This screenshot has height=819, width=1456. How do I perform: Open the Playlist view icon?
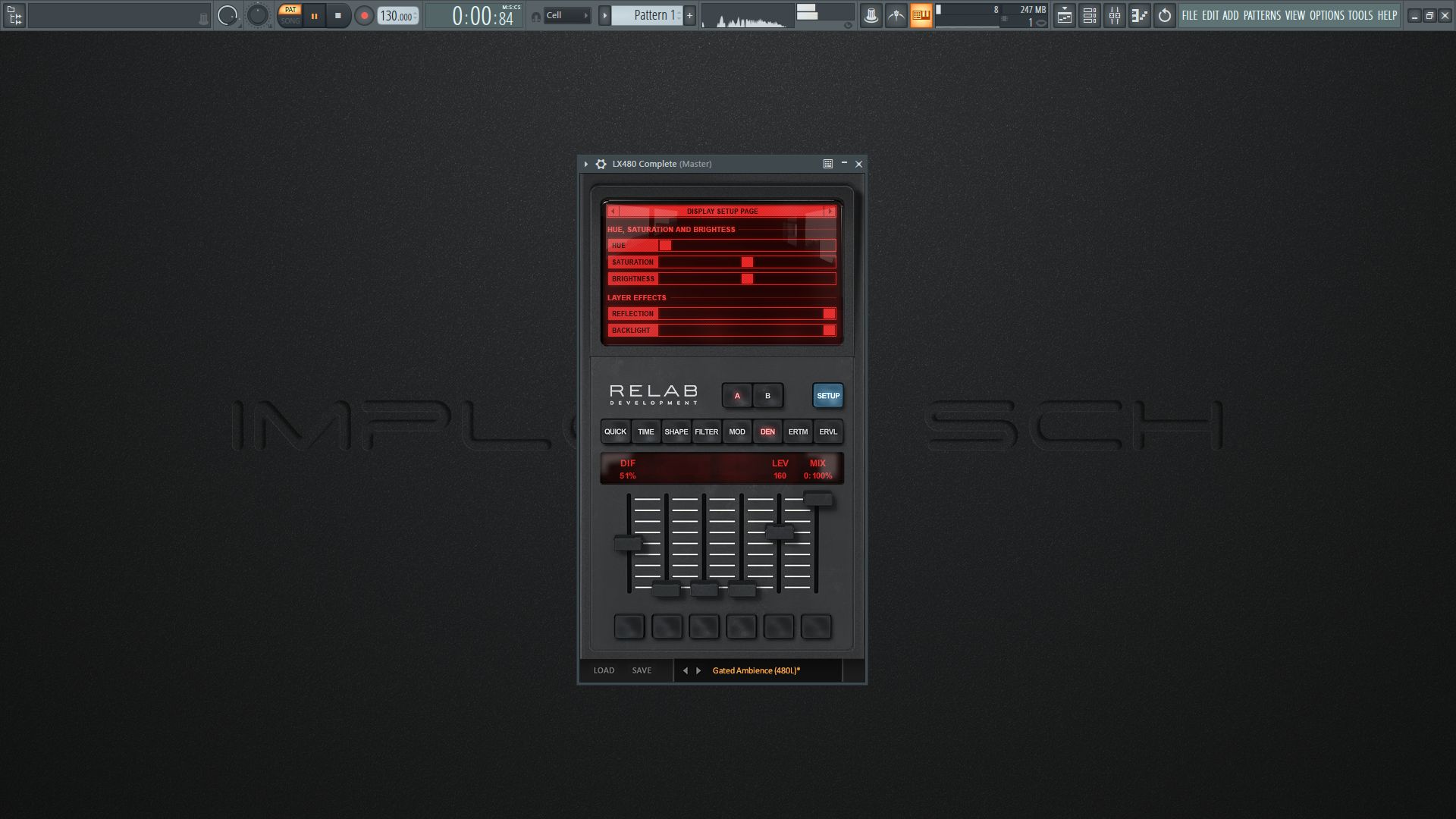tap(1064, 15)
